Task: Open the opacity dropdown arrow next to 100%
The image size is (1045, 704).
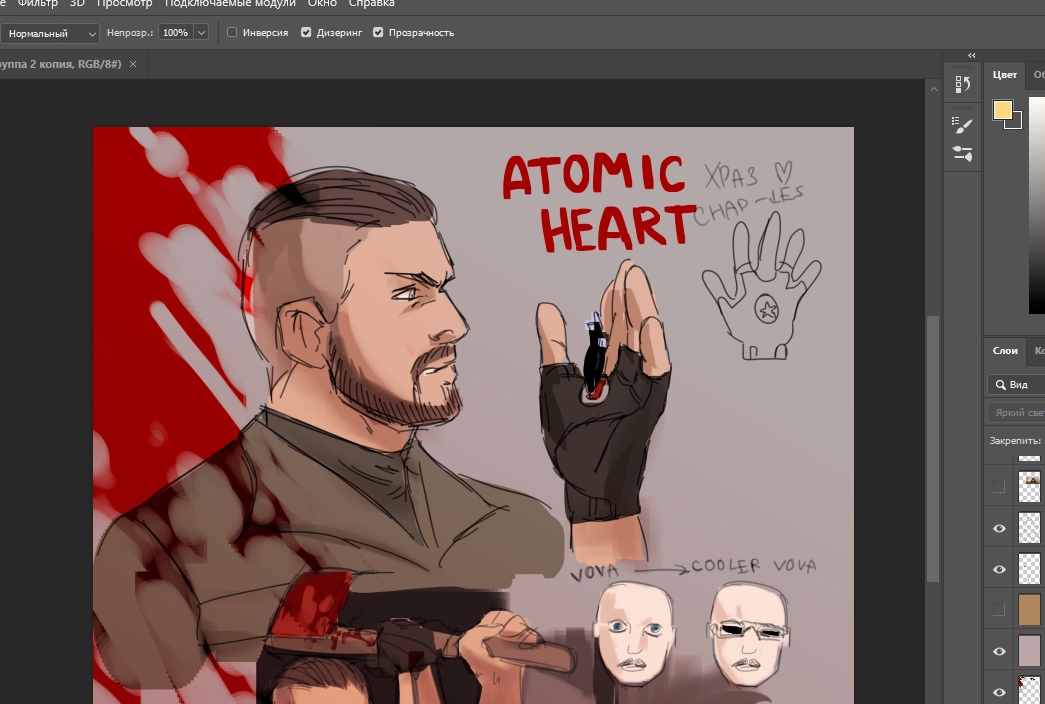Action: point(201,33)
